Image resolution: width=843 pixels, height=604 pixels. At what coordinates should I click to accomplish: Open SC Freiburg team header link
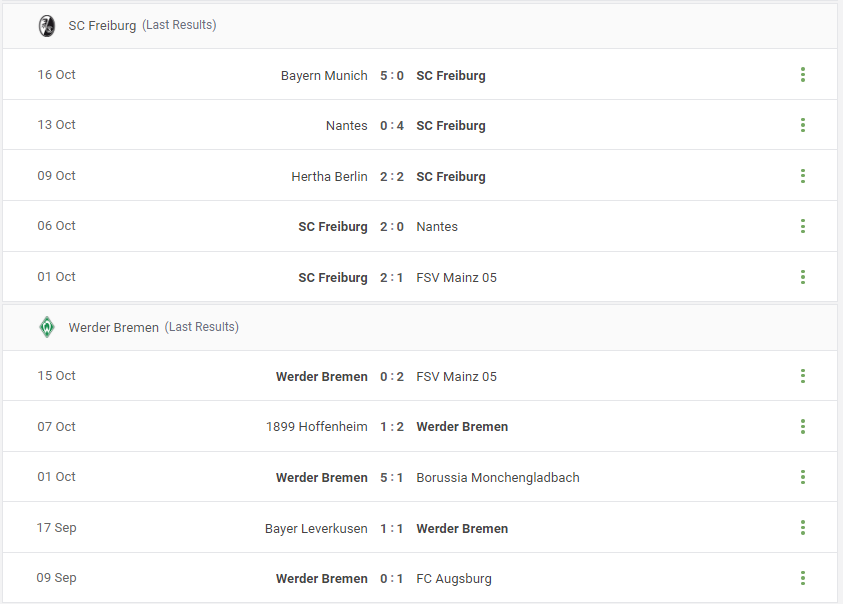point(102,25)
